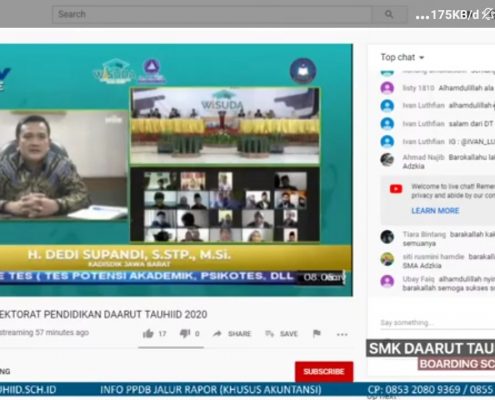The width and height of the screenshot is (495, 400).
Task: Dislike the video with thumbs down
Action: (185, 333)
